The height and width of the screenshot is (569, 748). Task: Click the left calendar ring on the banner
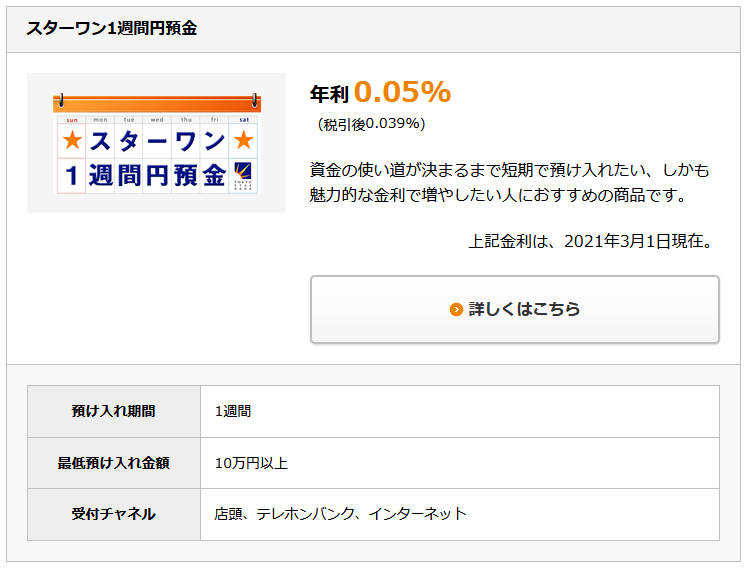[x=61, y=100]
